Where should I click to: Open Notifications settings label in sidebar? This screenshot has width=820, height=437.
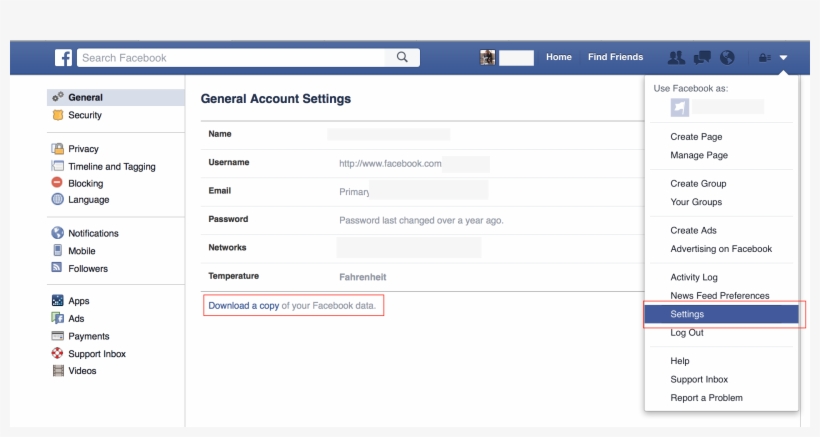point(93,233)
